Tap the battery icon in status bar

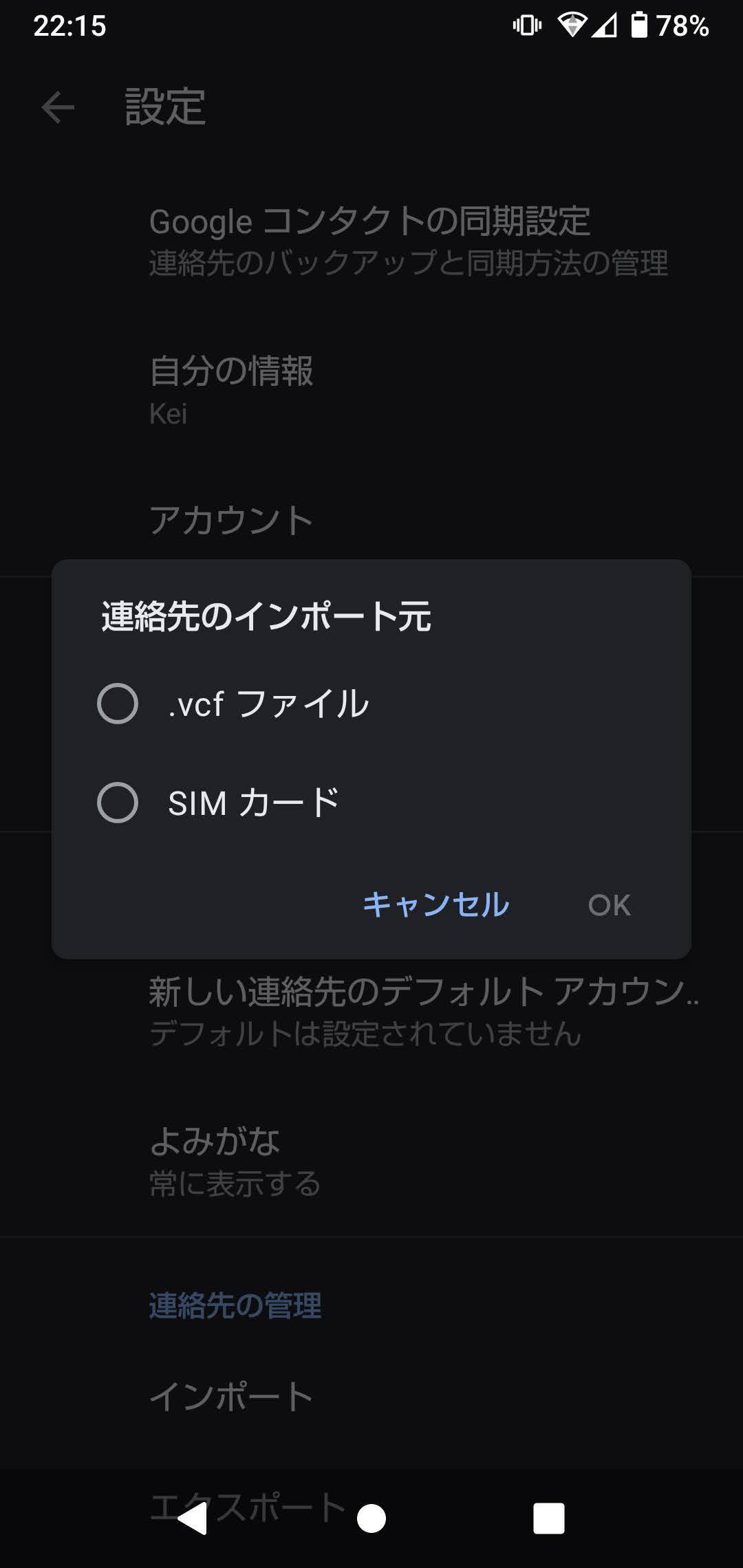tap(639, 25)
